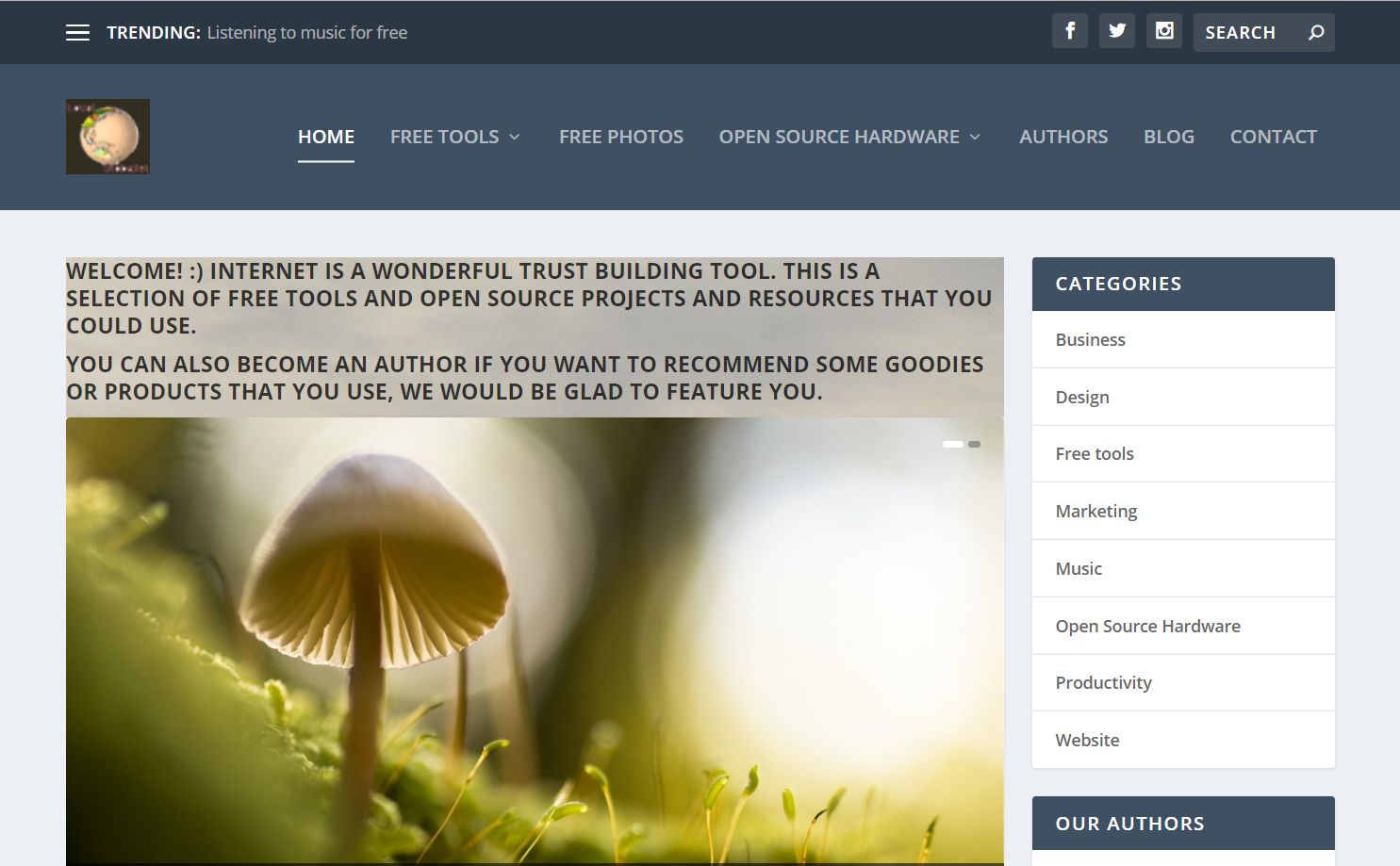The height and width of the screenshot is (866, 1400).
Task: Open the Blog menu item
Action: pos(1168,137)
